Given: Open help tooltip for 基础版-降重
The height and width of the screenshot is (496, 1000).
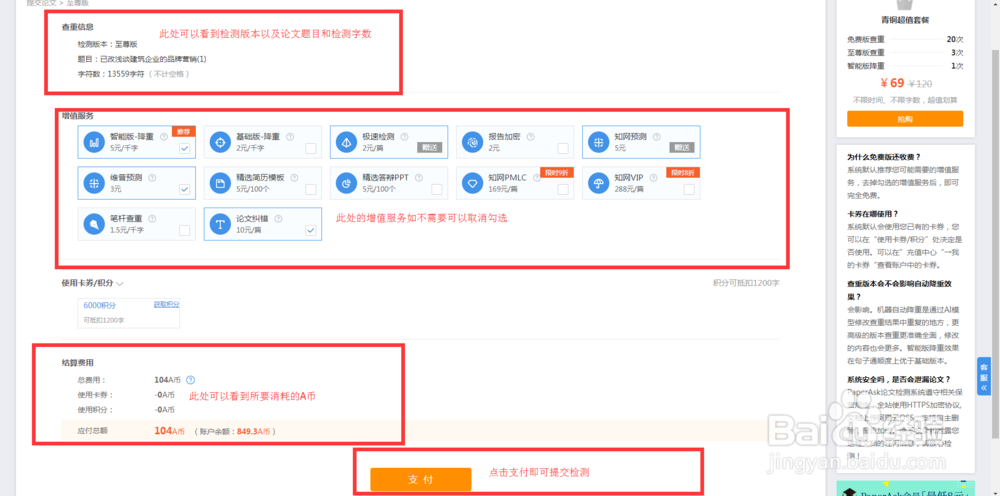Looking at the screenshot, I should (x=290, y=136).
